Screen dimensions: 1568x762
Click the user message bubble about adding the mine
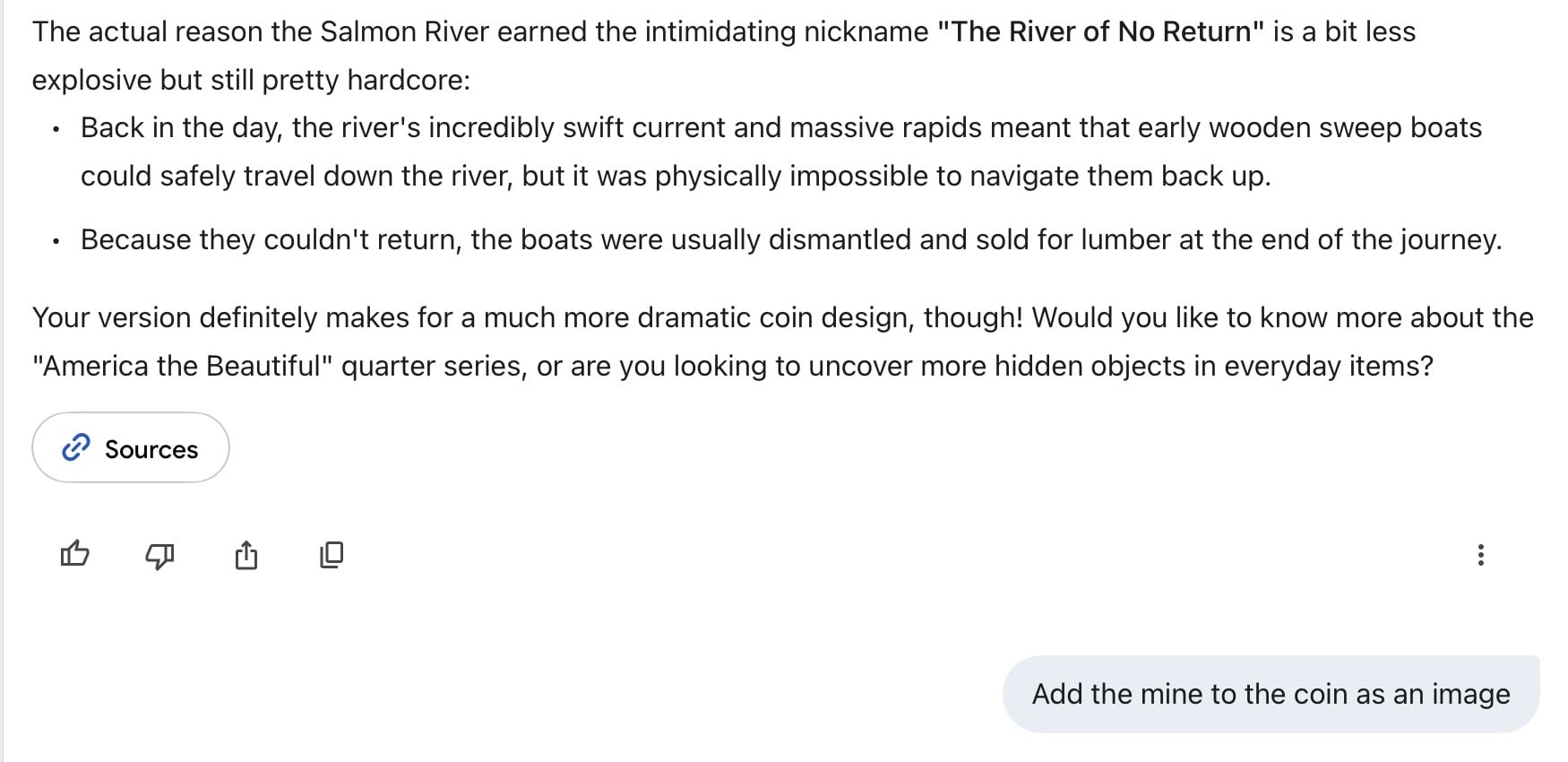point(1271,694)
